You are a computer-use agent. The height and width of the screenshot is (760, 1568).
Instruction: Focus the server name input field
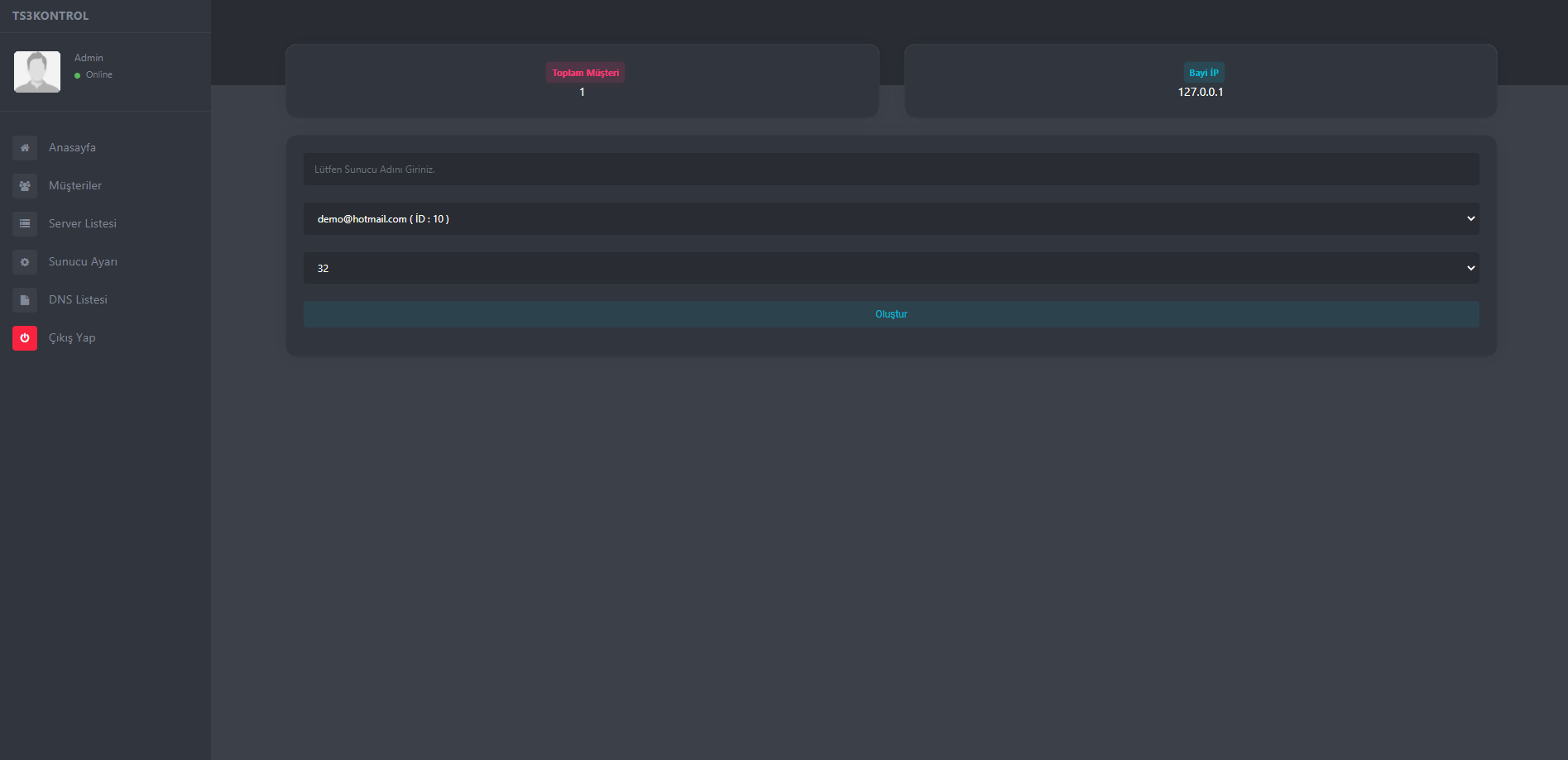(890, 170)
